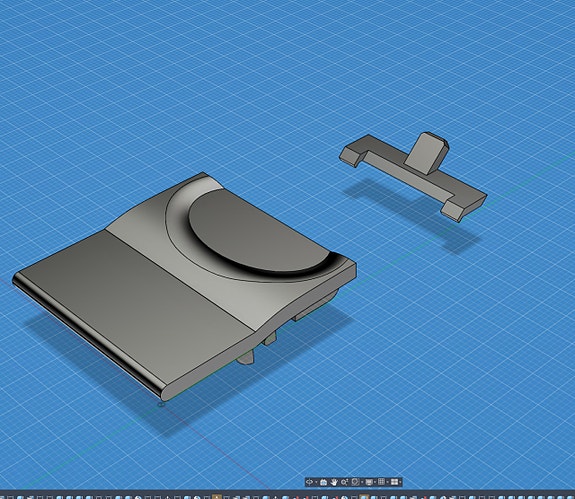Activate the Look At tool

point(323,482)
